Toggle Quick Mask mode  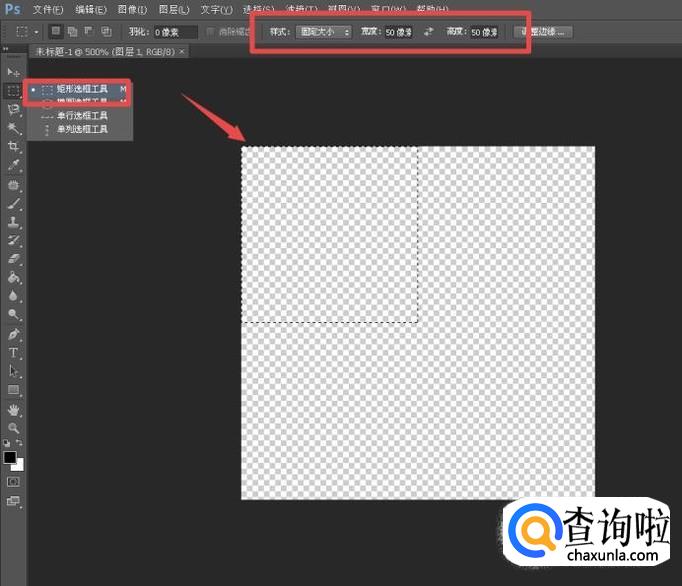point(13,482)
